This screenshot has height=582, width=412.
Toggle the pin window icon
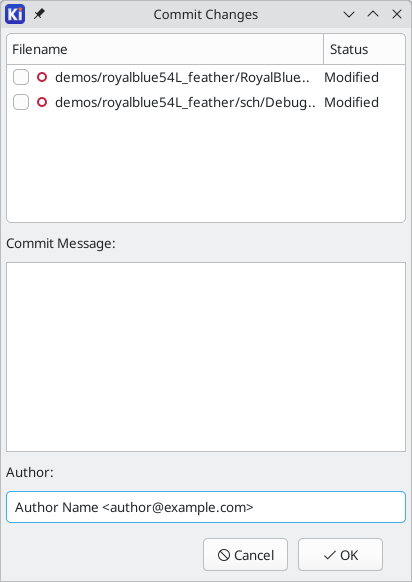click(39, 14)
